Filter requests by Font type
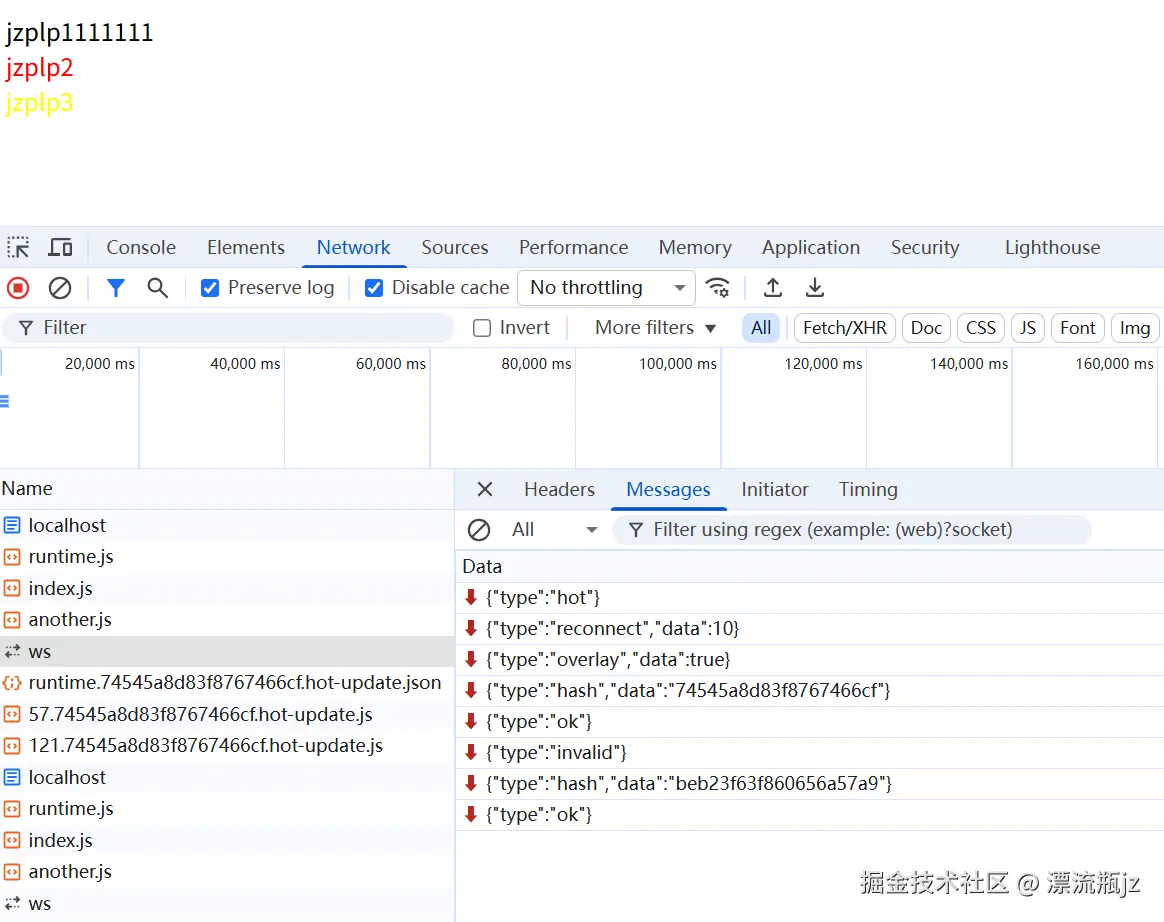Screen dimensions: 1164x922 coord(1078,328)
